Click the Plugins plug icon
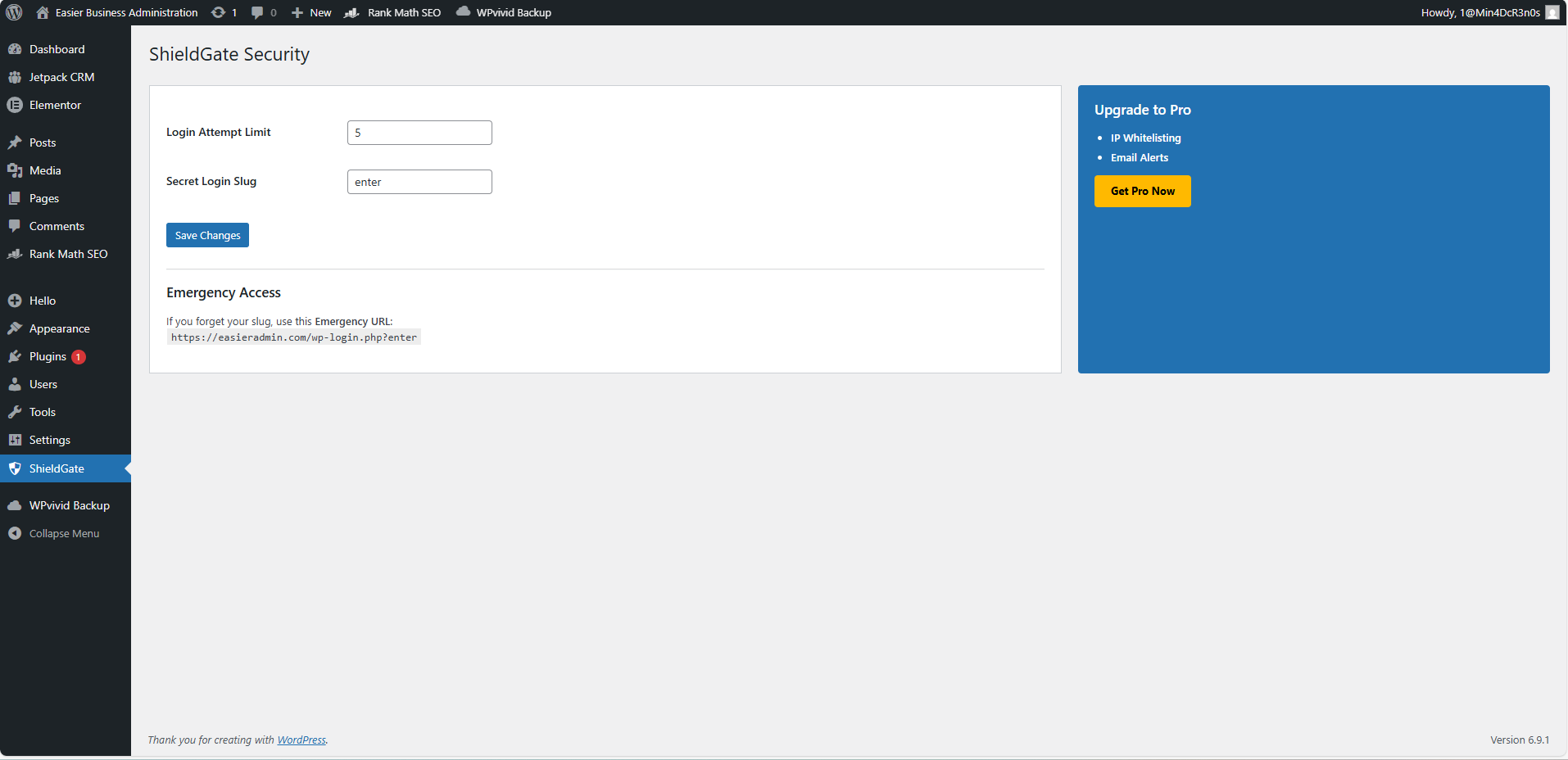Viewport: 1568px width, 760px height. tap(15, 356)
